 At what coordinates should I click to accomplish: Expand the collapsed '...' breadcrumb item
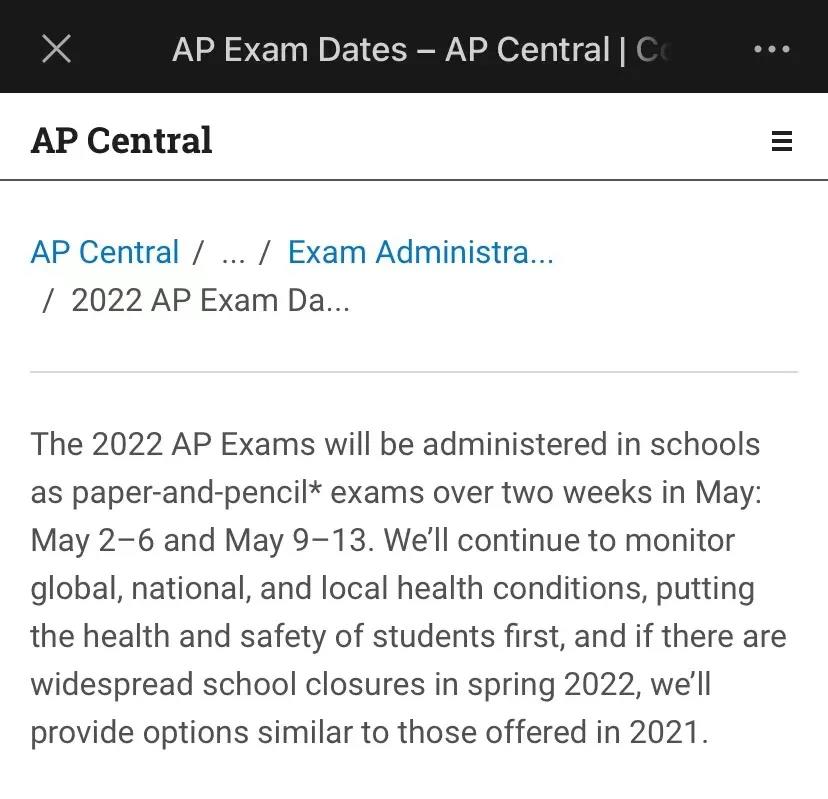click(x=233, y=254)
